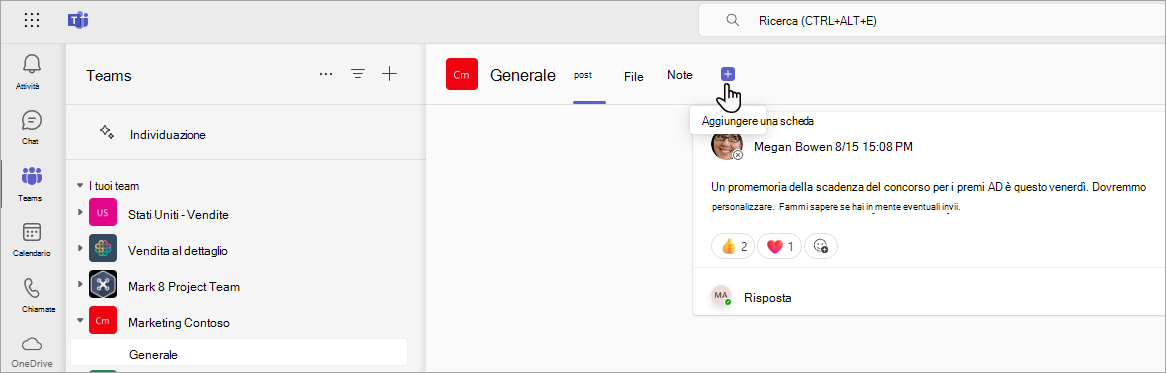
Task: Open the add reaction emoji picker
Action: [821, 246]
